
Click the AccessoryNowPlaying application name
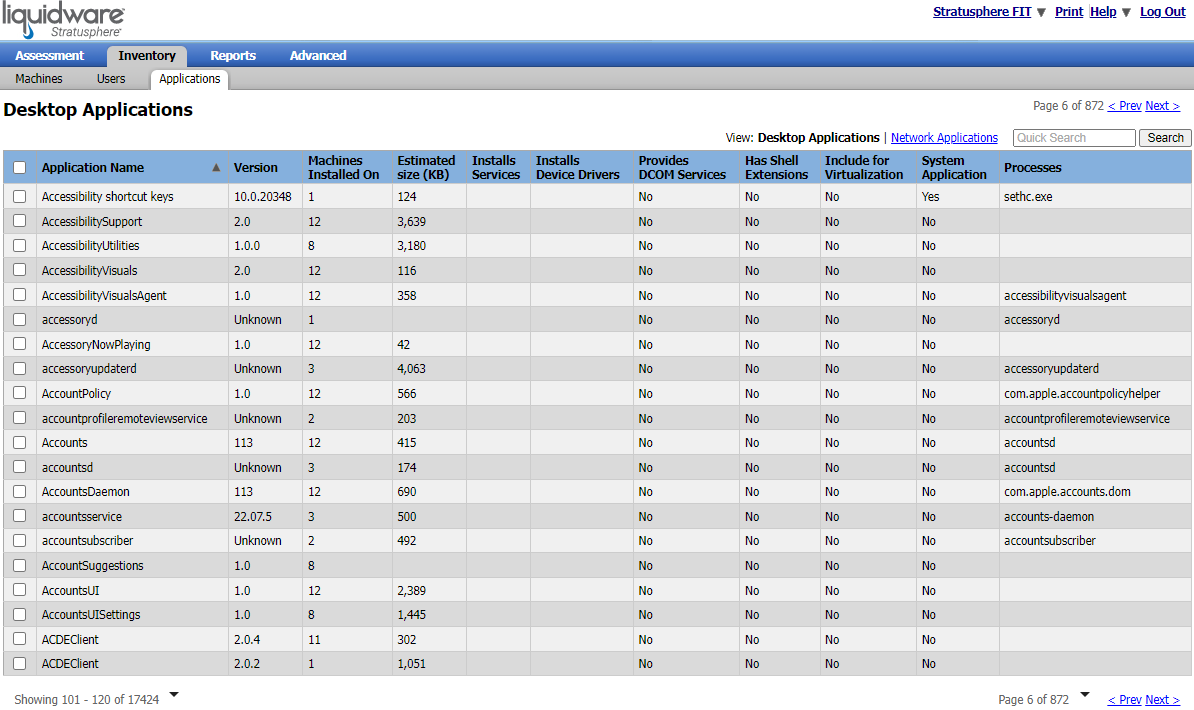coord(96,344)
